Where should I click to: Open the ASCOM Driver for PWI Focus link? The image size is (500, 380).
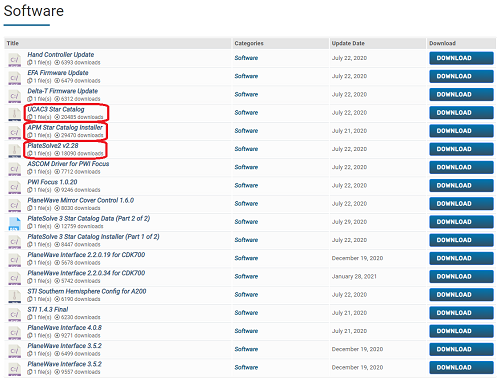(x=68, y=164)
